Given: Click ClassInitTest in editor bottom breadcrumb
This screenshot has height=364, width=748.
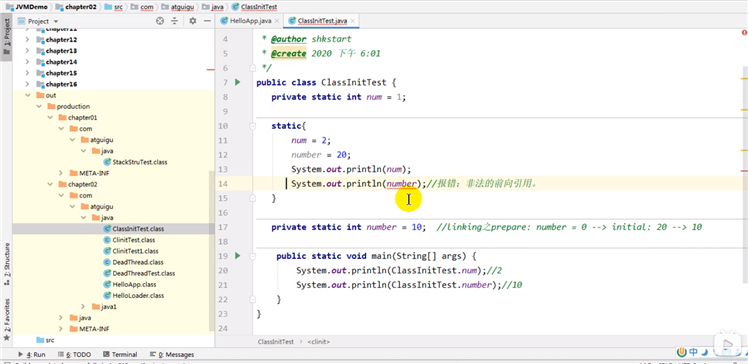Looking at the screenshot, I should click(x=276, y=342).
